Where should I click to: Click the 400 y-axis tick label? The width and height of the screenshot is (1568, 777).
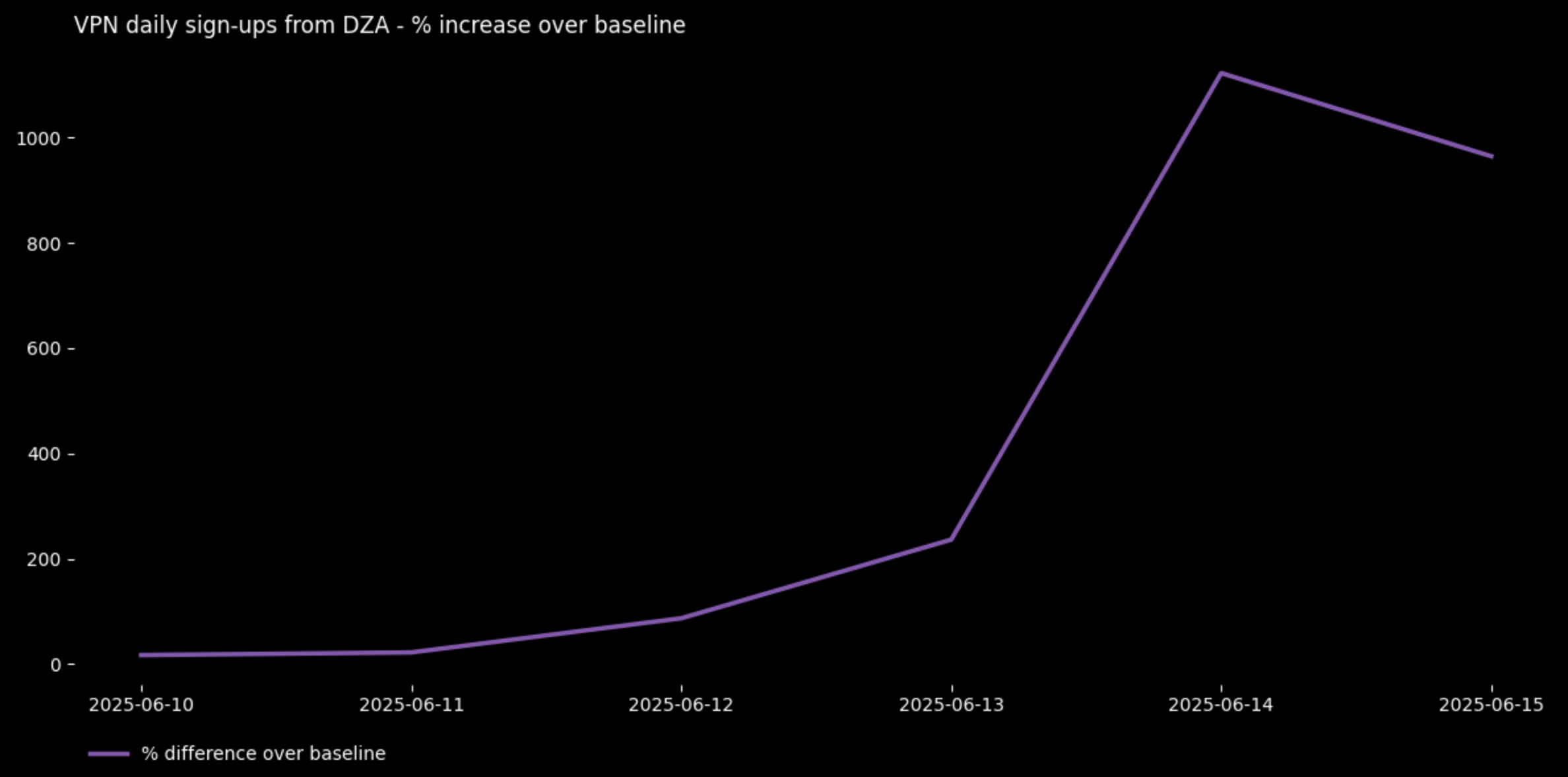coord(44,454)
